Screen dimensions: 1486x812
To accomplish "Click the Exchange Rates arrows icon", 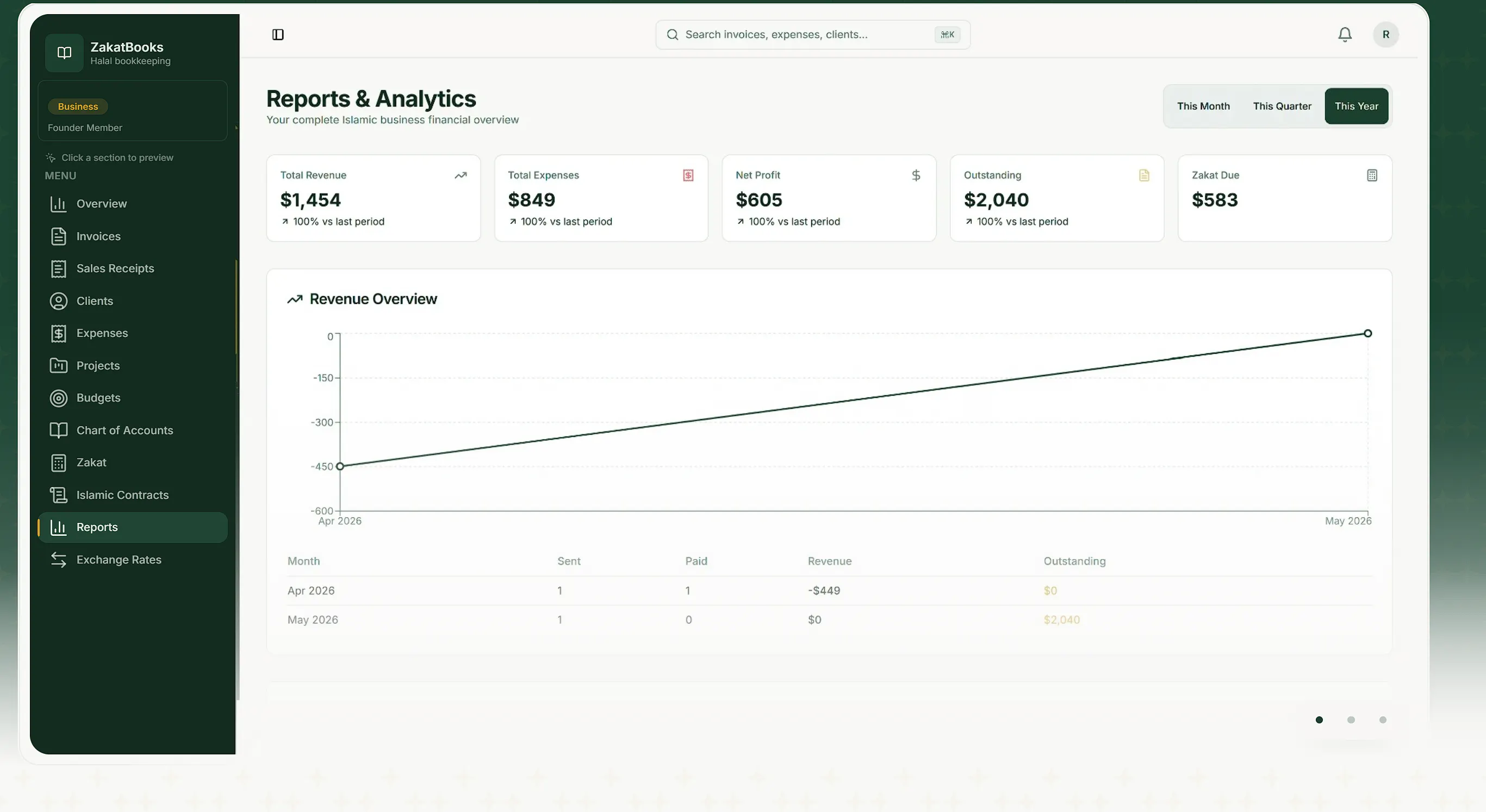I will (x=58, y=559).
